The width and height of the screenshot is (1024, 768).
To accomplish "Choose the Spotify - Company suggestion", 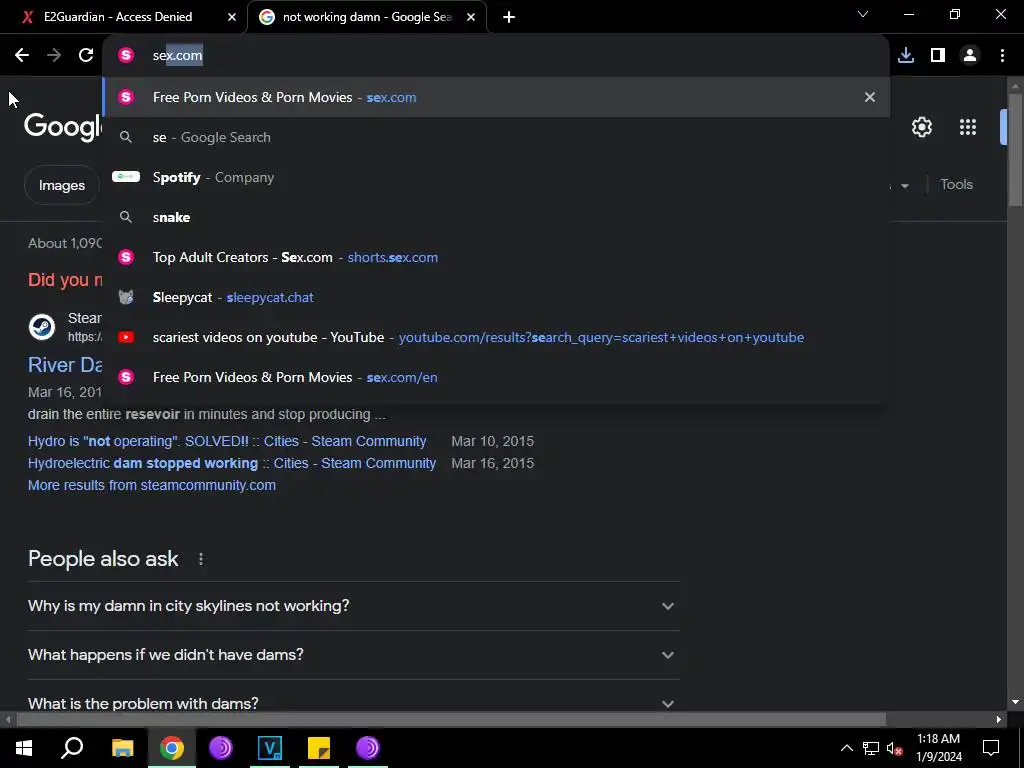I will (496, 177).
